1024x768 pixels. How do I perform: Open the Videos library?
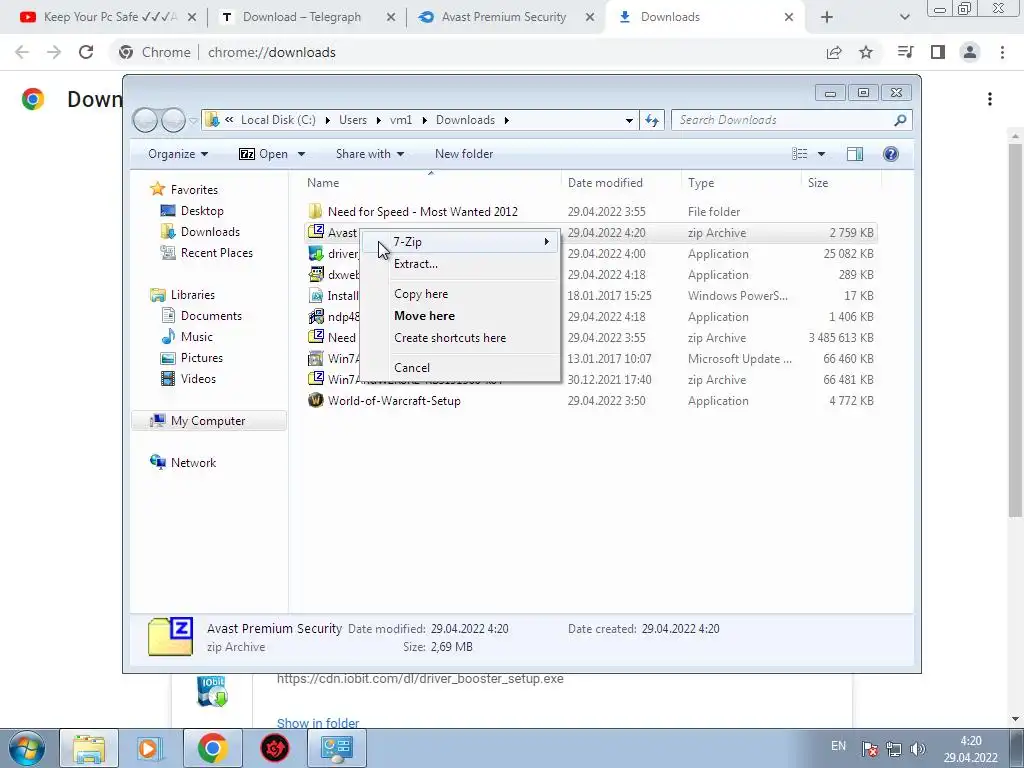198,379
